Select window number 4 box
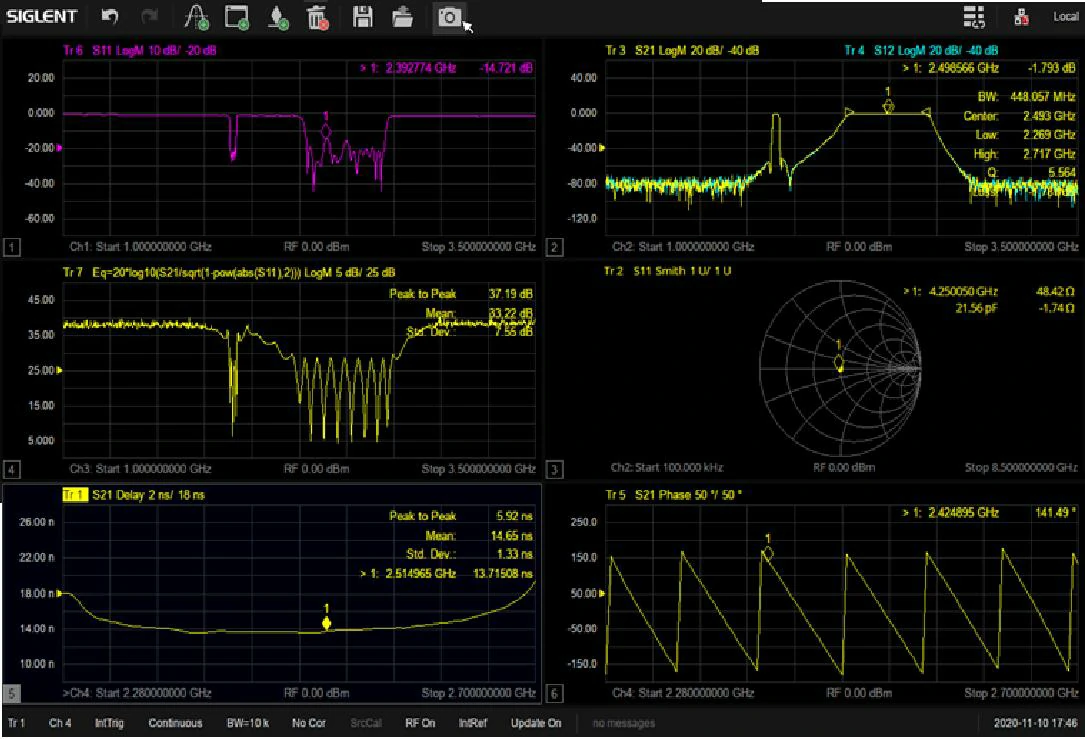Viewport: 1085px width, 739px height. coord(12,470)
